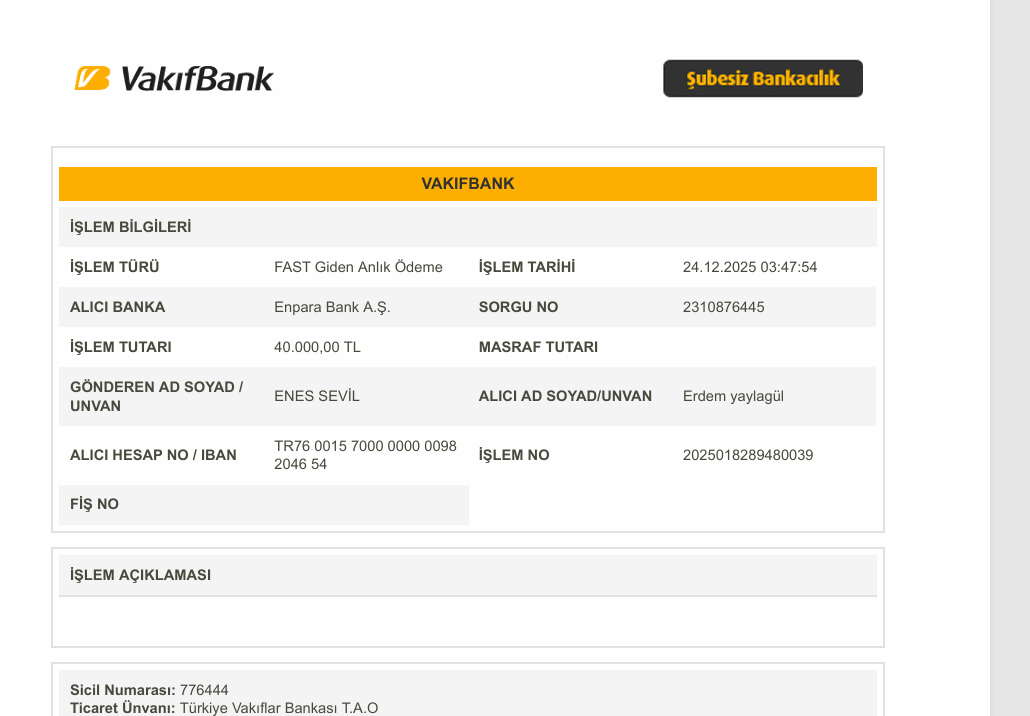The width and height of the screenshot is (1030, 716).
Task: Click the GÖNDEREN AD SOYAD / UNVAN label
Action: (156, 397)
